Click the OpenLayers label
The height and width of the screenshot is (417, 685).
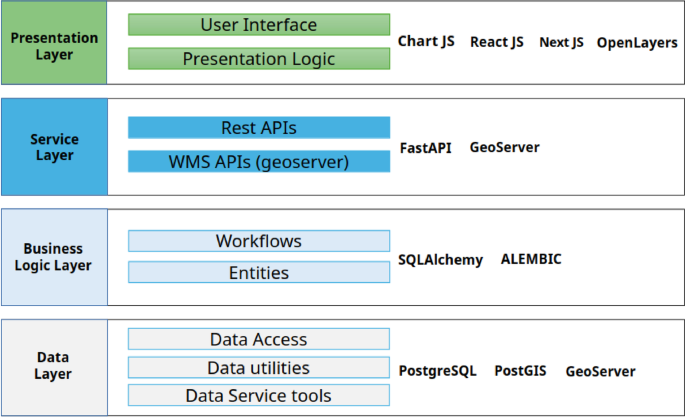pyautogui.click(x=637, y=43)
